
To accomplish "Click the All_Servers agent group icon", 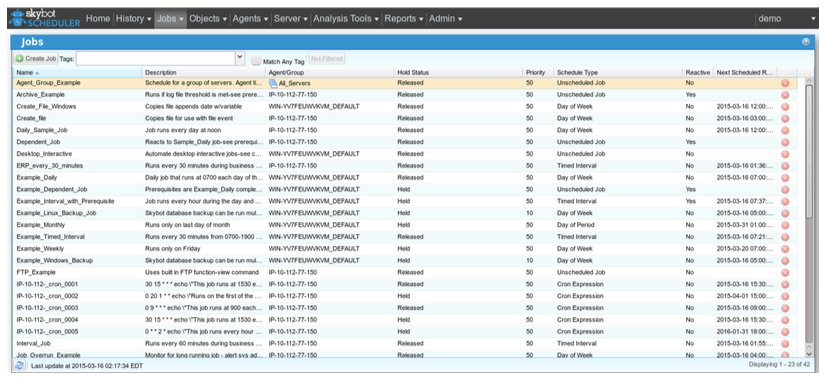I will coord(273,83).
